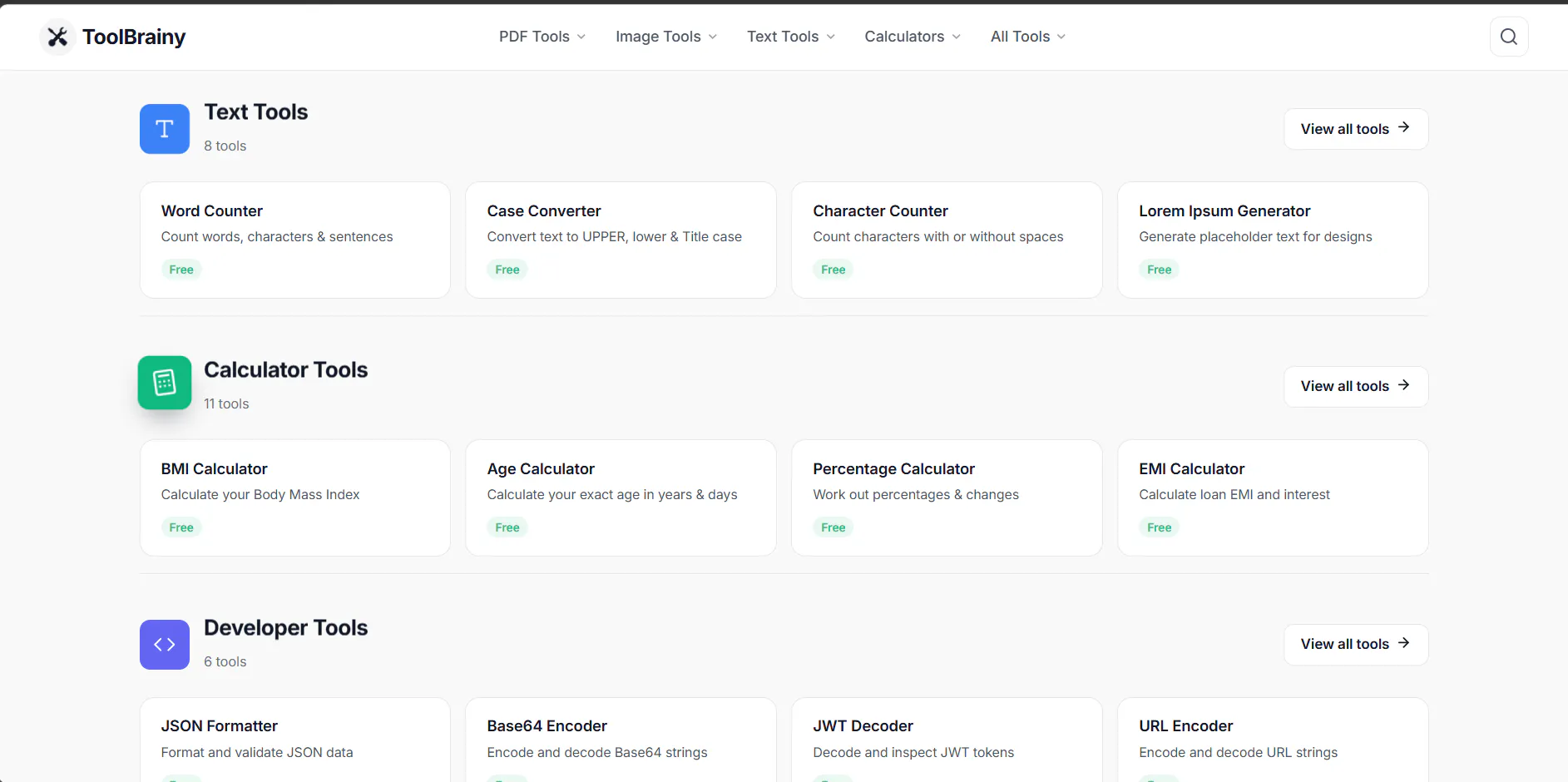Image resolution: width=1568 pixels, height=782 pixels.
Task: Click the '11 tools' count label
Action: coord(227,403)
